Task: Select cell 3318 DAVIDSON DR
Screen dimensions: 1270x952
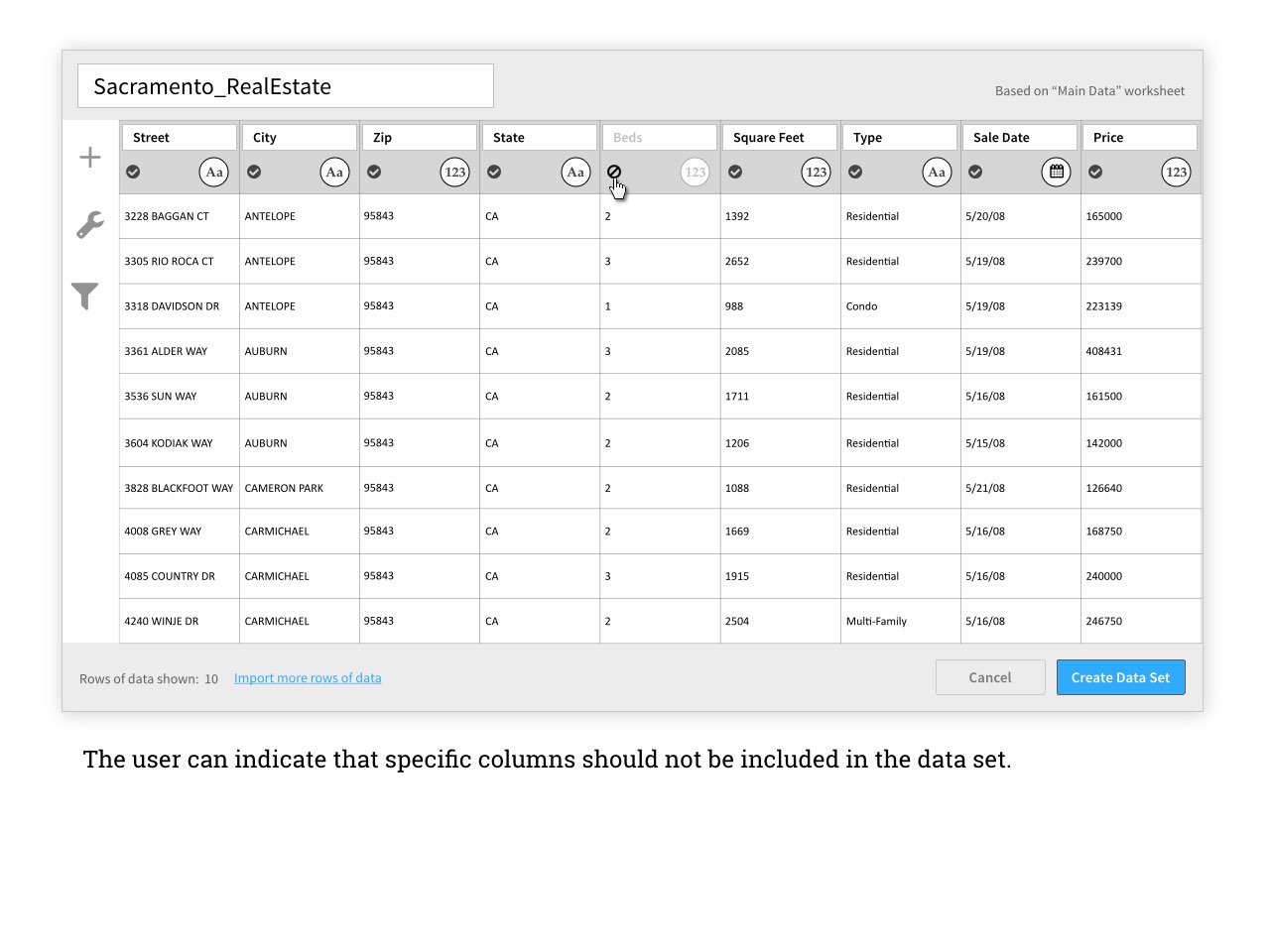Action: click(x=180, y=306)
